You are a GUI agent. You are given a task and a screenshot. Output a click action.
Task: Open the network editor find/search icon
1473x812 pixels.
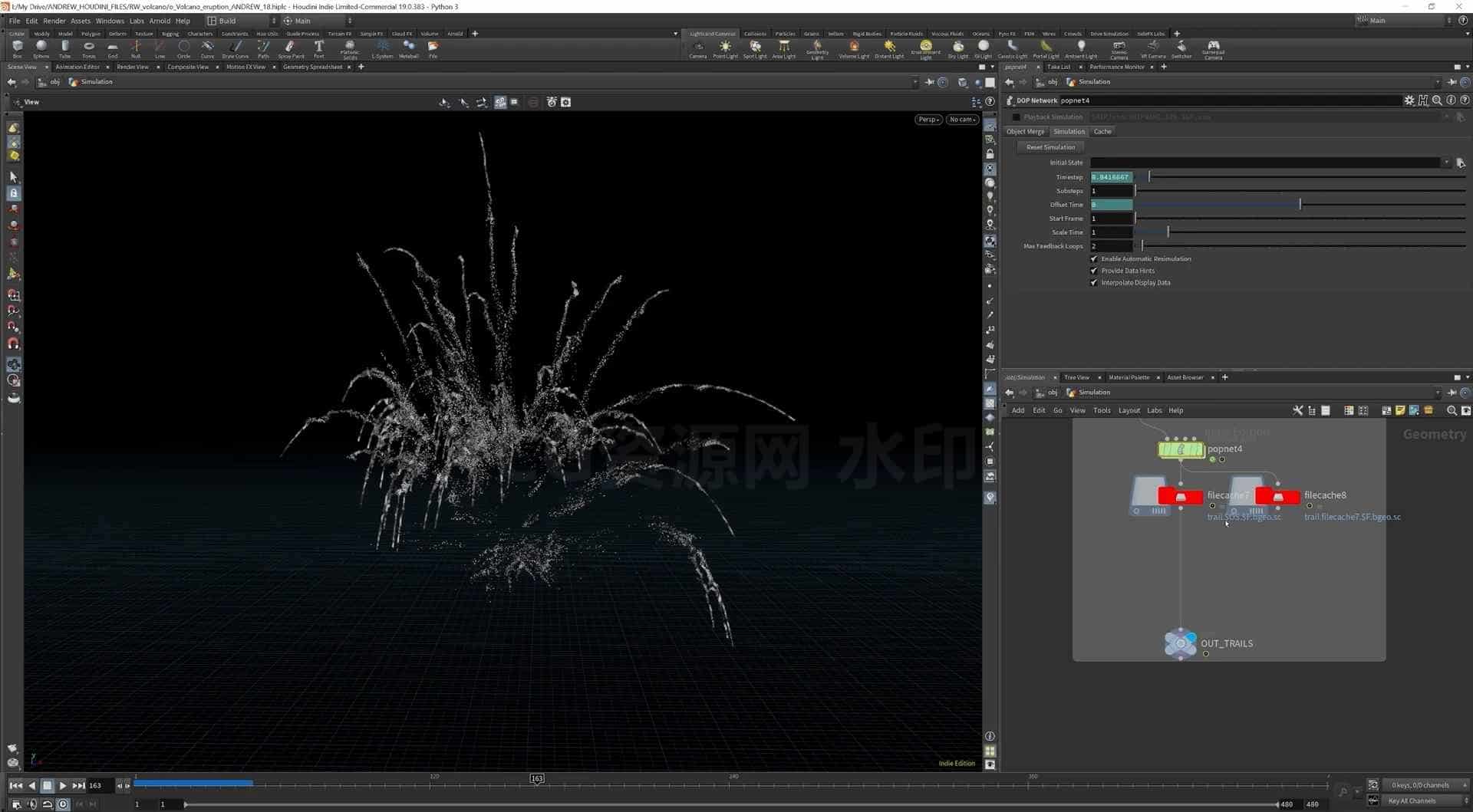(x=1452, y=410)
